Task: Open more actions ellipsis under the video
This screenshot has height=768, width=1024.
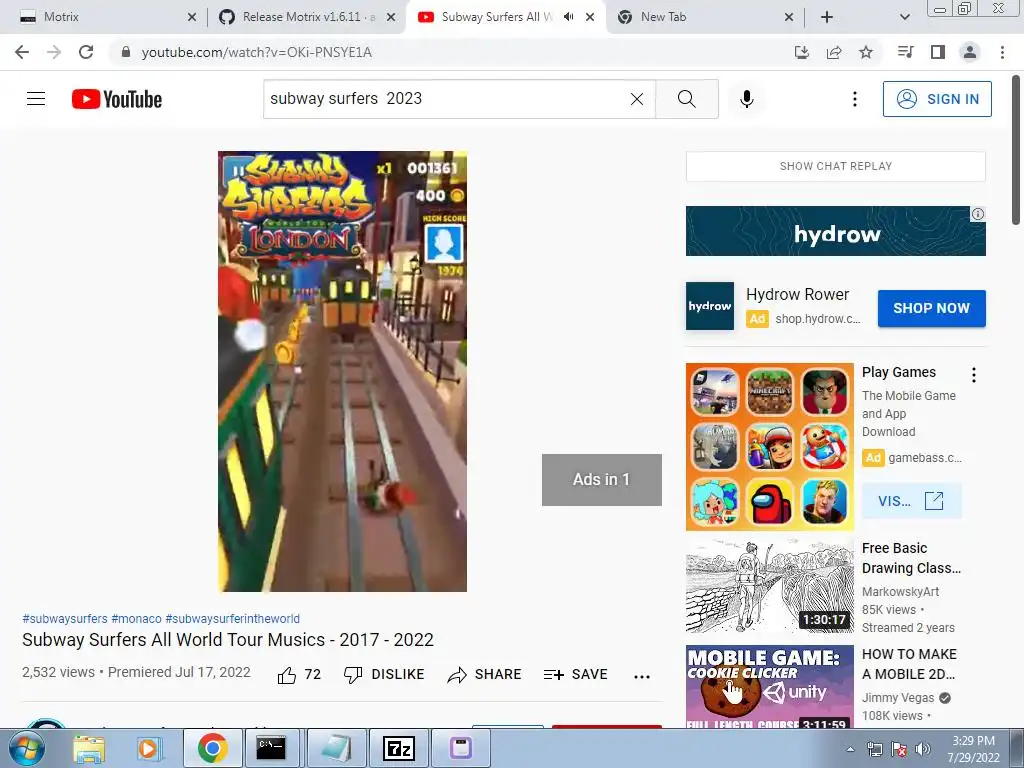Action: coord(642,677)
